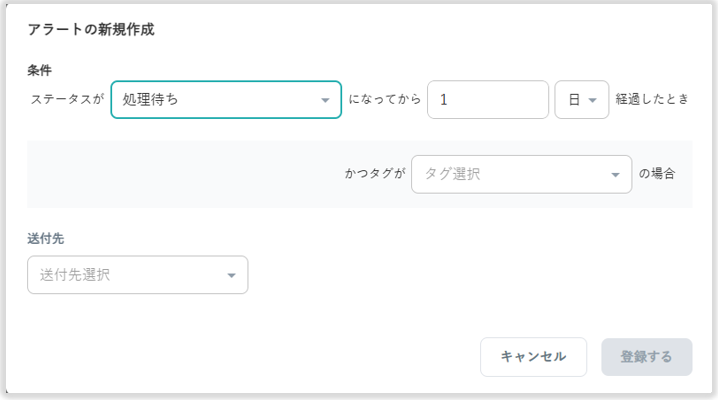Click the arrow in the status combo box
The height and width of the screenshot is (400, 718).
[x=325, y=101]
